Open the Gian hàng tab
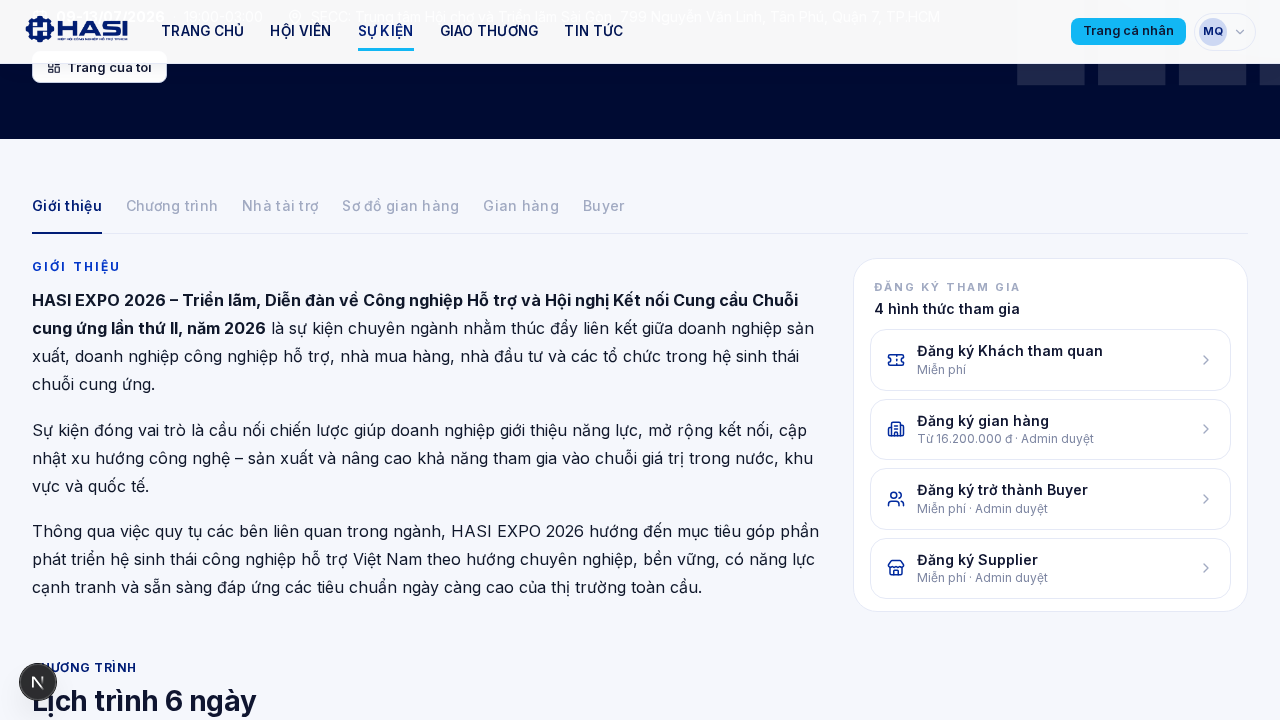Image resolution: width=1280 pixels, height=720 pixels. coord(521,206)
